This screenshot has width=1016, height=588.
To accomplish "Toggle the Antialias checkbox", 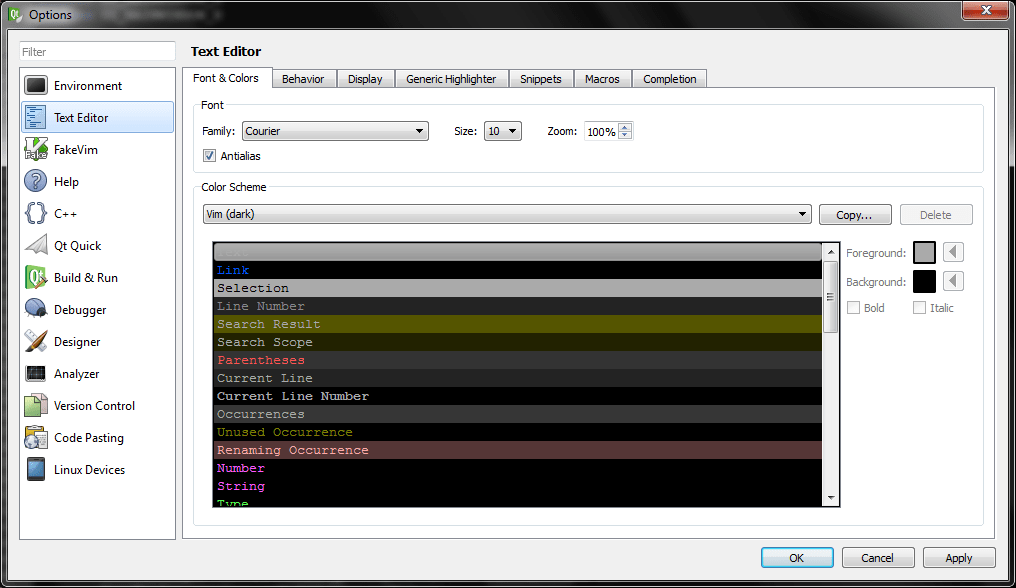I will coord(209,155).
